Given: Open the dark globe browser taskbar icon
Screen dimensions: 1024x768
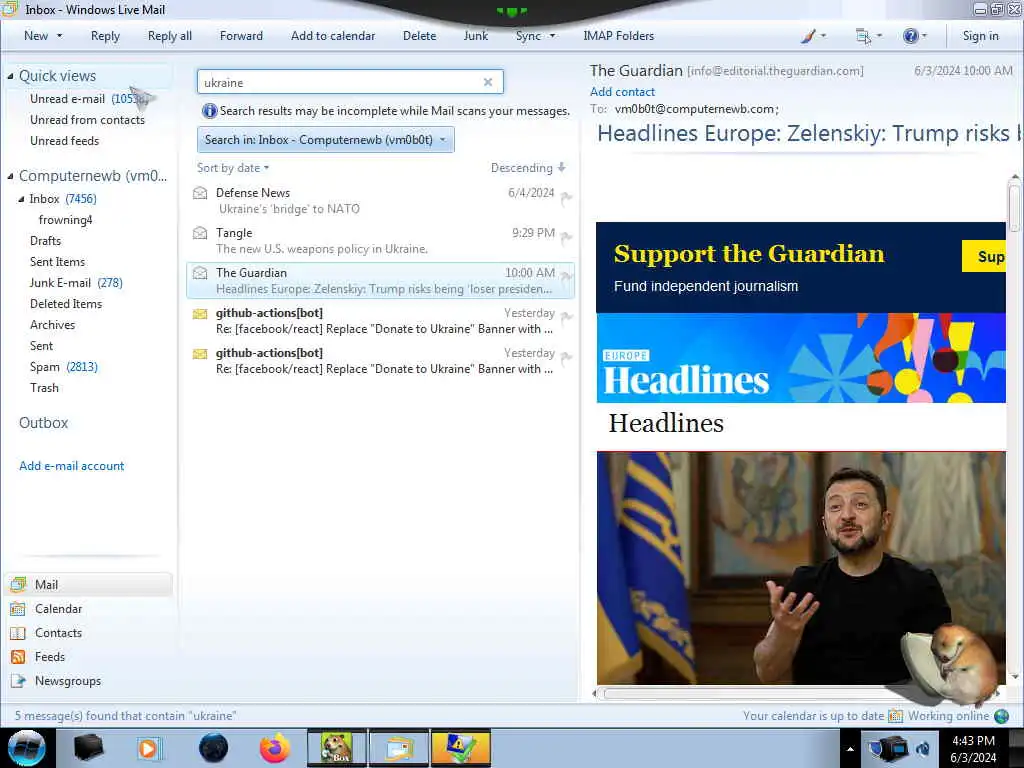Looking at the screenshot, I should click(213, 748).
